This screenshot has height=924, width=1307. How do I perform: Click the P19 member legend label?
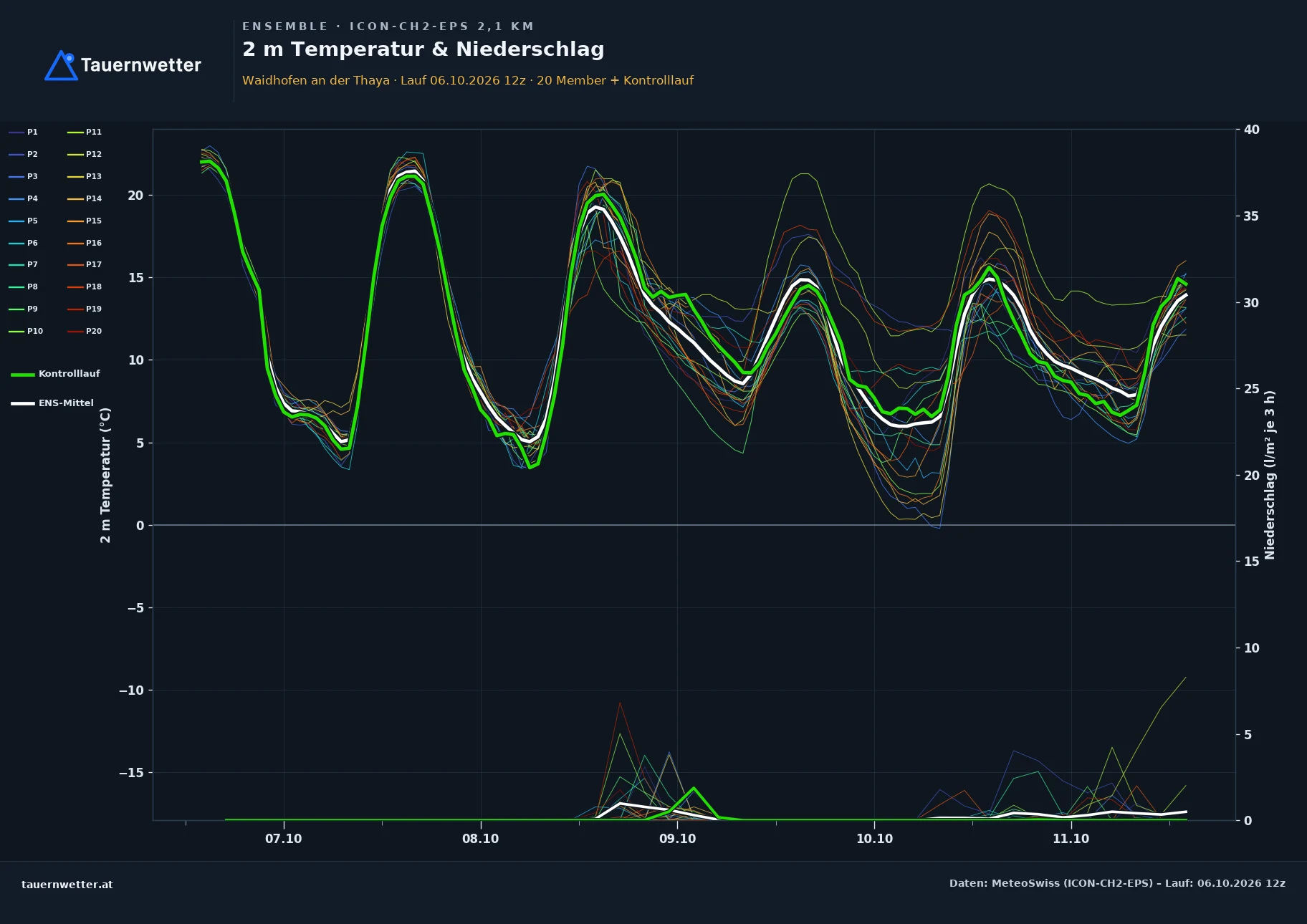[85, 309]
